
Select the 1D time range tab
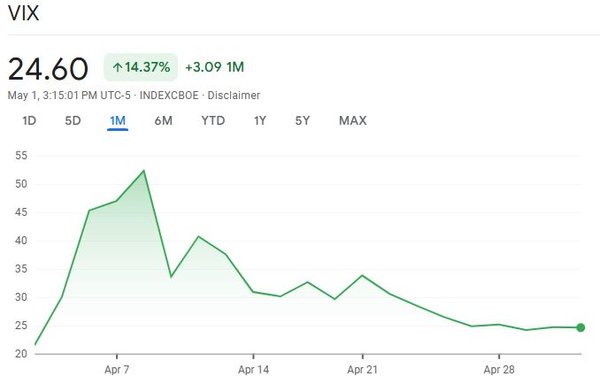click(29, 121)
